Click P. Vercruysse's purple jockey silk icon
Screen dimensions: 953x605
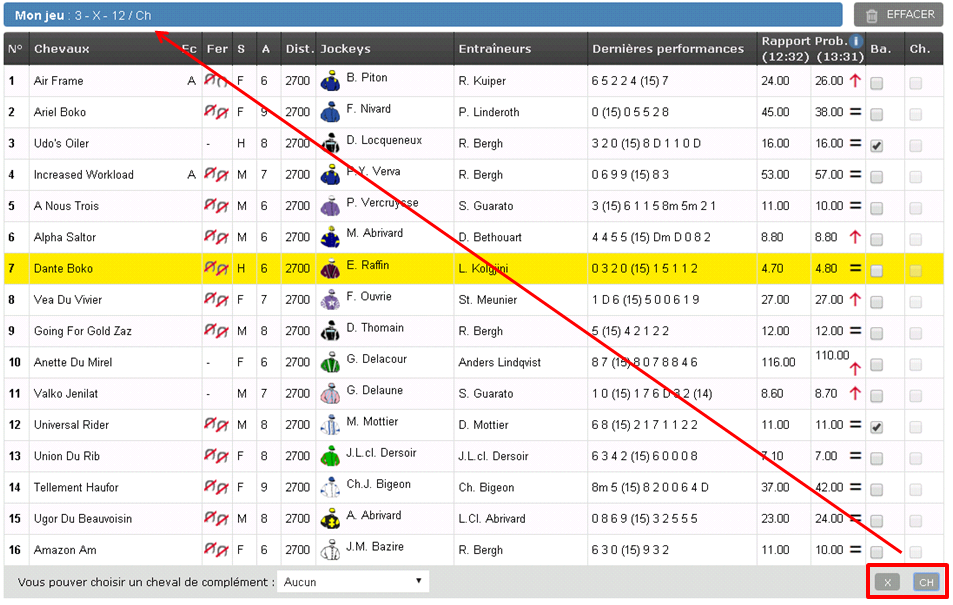(330, 207)
